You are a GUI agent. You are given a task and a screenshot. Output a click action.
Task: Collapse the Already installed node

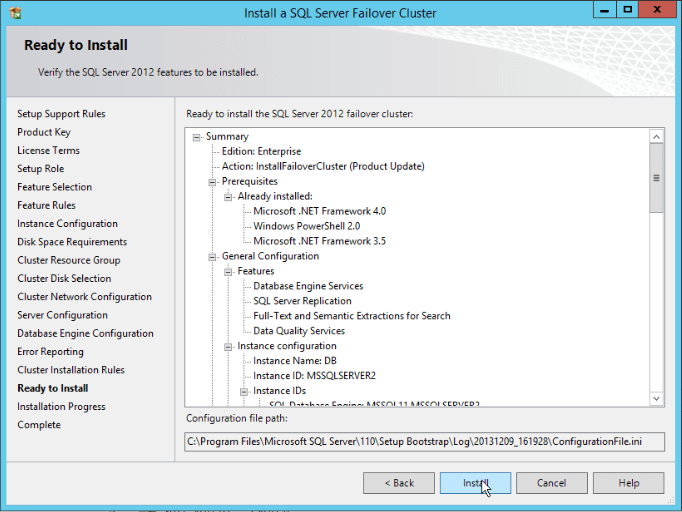(x=228, y=197)
